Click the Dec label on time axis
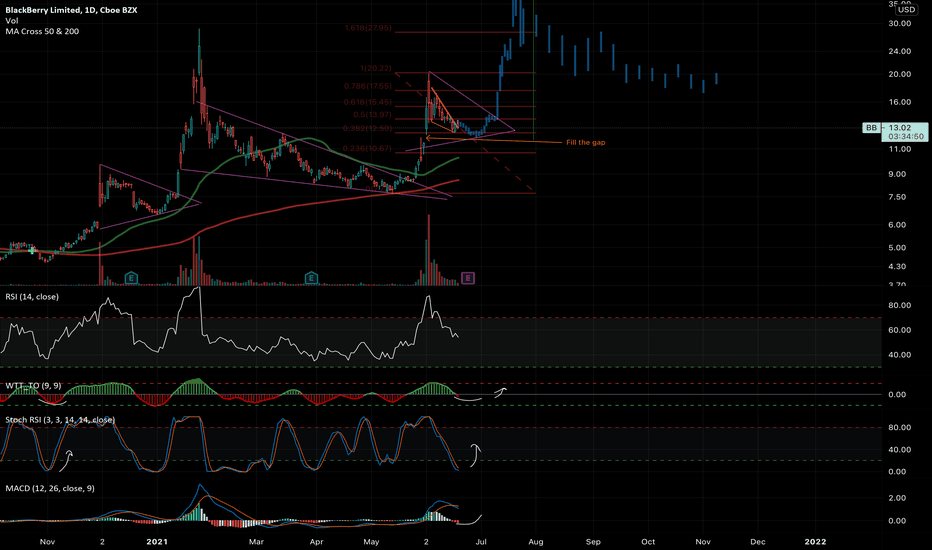This screenshot has width=932, height=550. pos(758,542)
